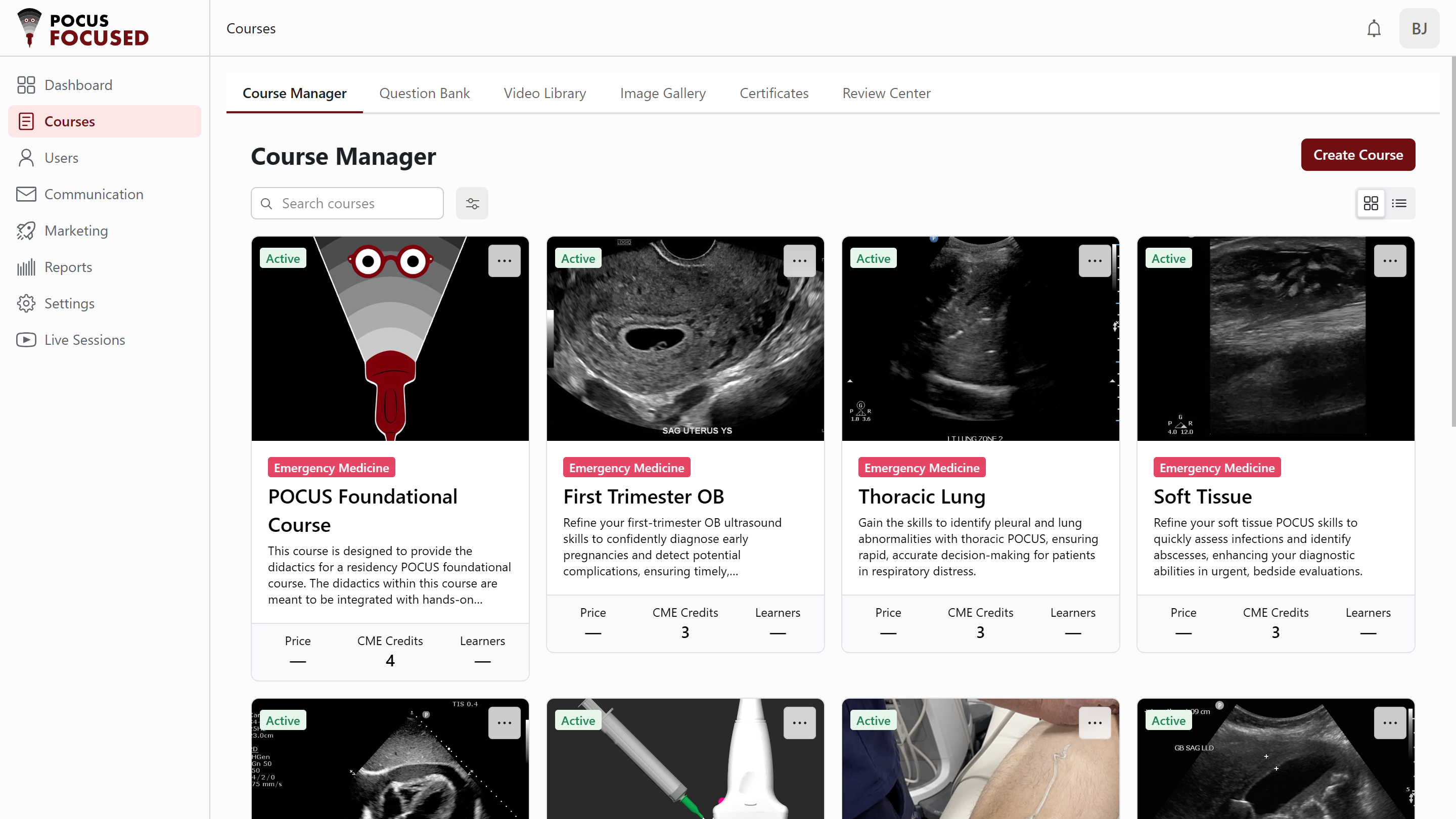Switch to grid view

(1371, 203)
